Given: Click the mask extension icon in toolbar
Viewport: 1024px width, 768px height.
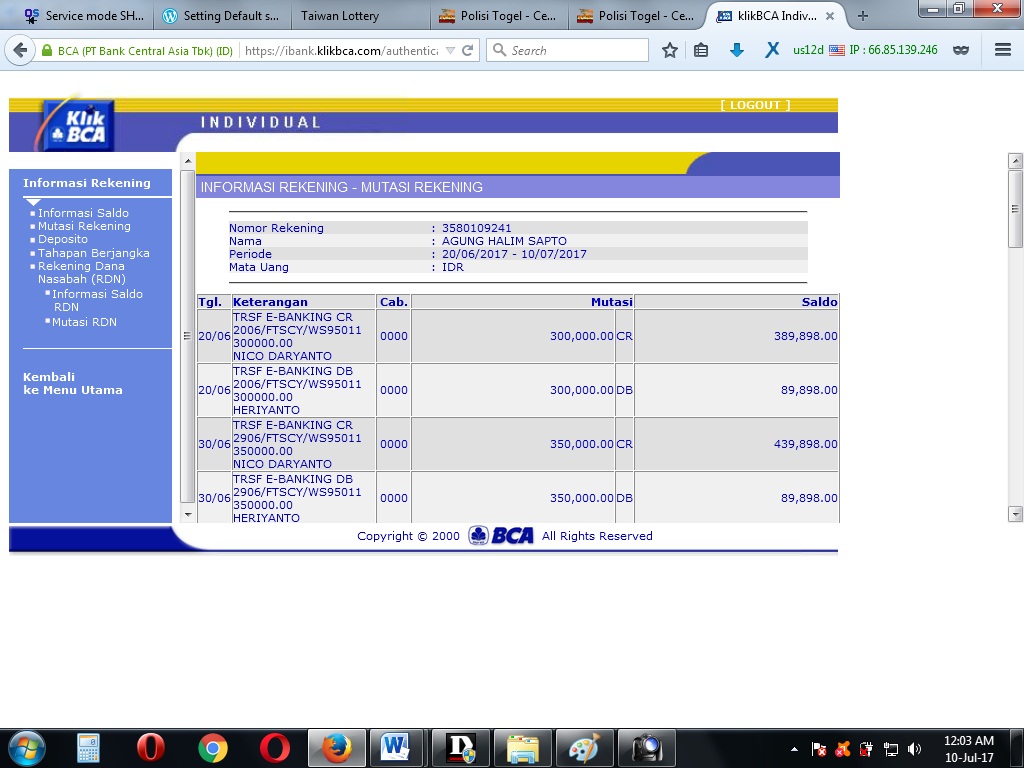Looking at the screenshot, I should 961,50.
